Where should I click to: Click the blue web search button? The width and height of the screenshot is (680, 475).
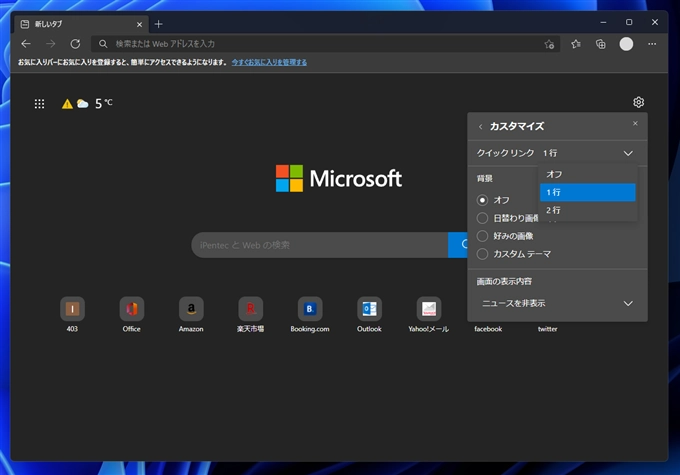coord(458,245)
